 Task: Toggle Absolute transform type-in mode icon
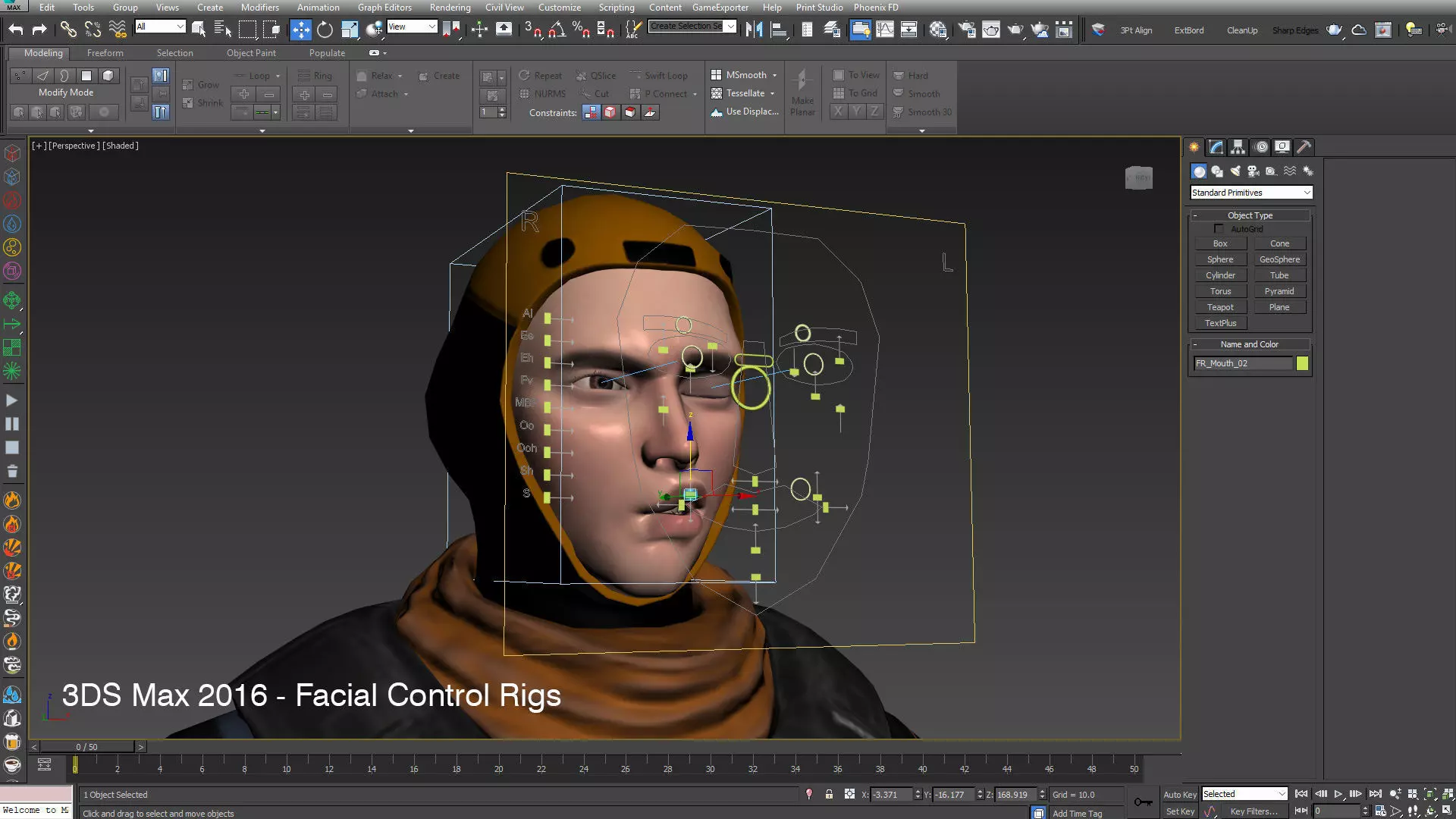[849, 795]
